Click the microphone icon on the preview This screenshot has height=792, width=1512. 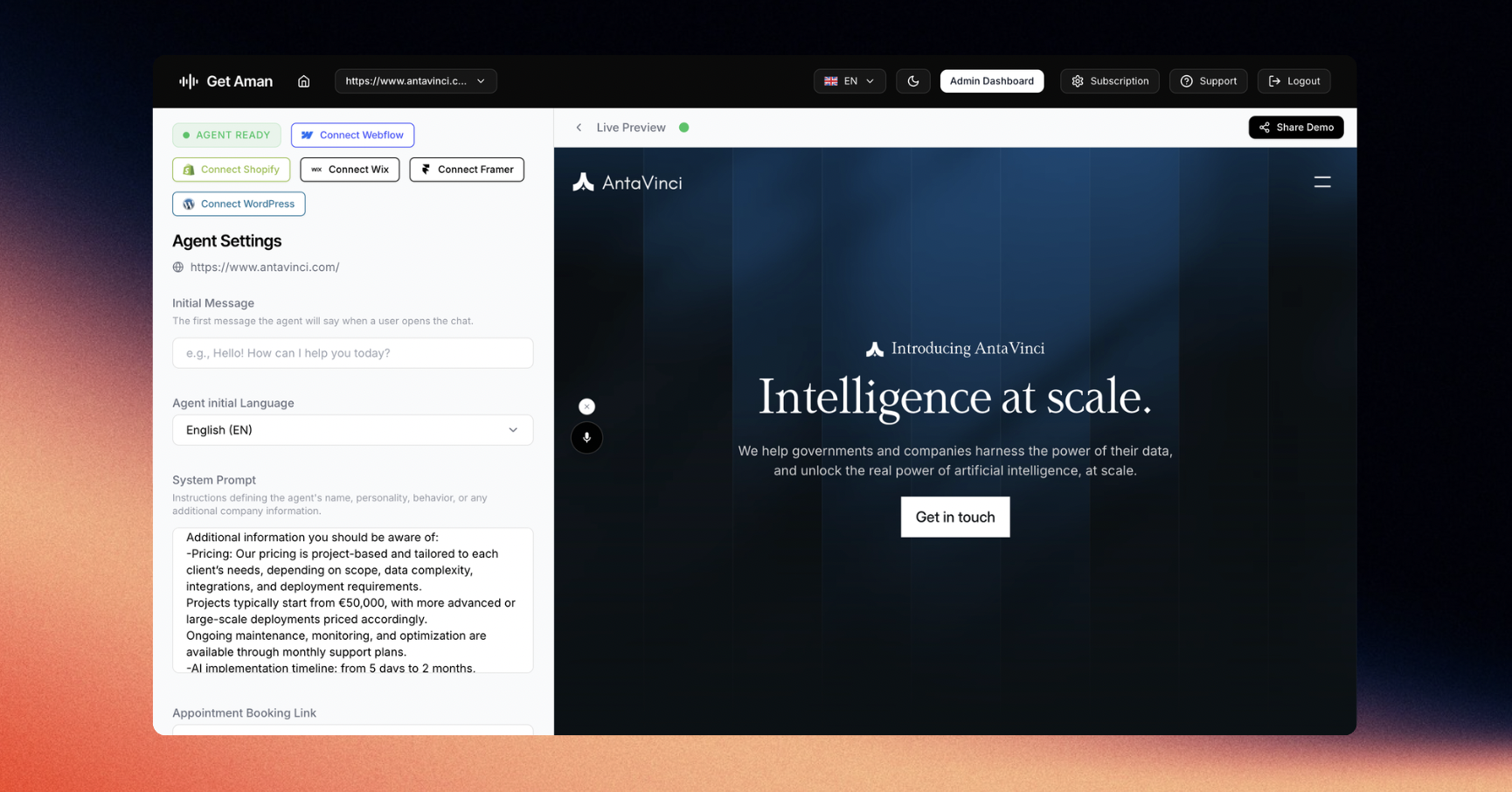(586, 437)
